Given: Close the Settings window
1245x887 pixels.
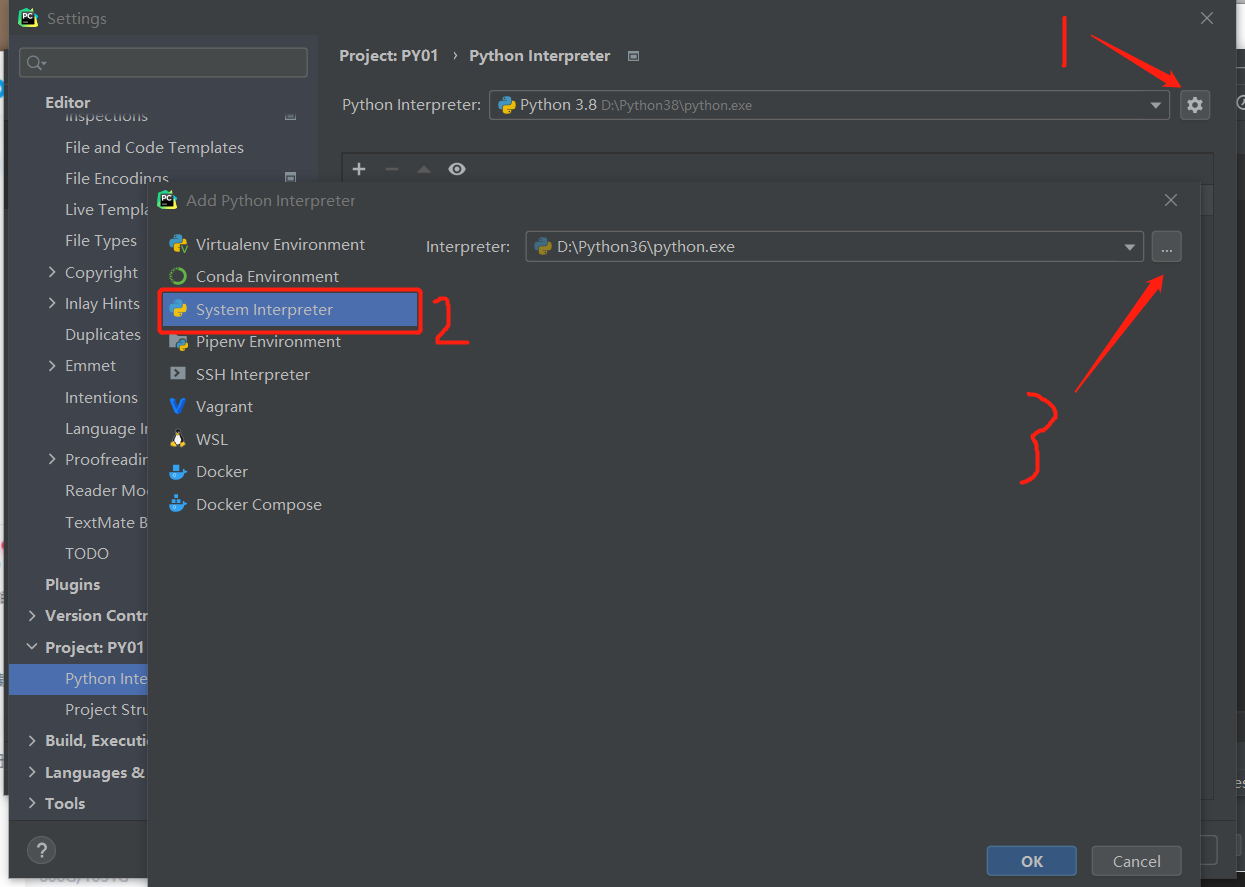Looking at the screenshot, I should pyautogui.click(x=1207, y=18).
